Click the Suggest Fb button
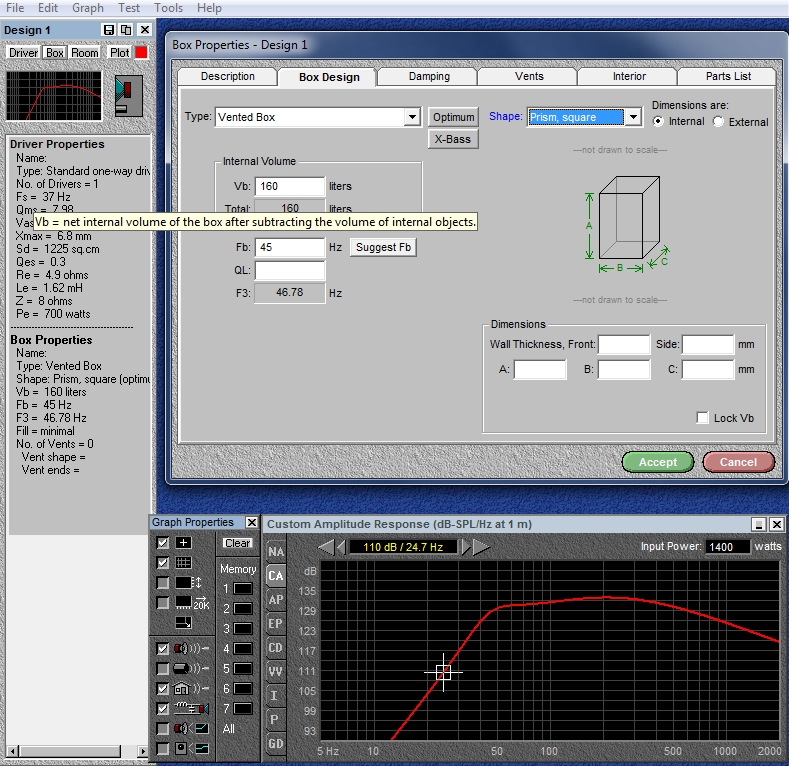Viewport: 789px width, 766px height. [x=383, y=247]
